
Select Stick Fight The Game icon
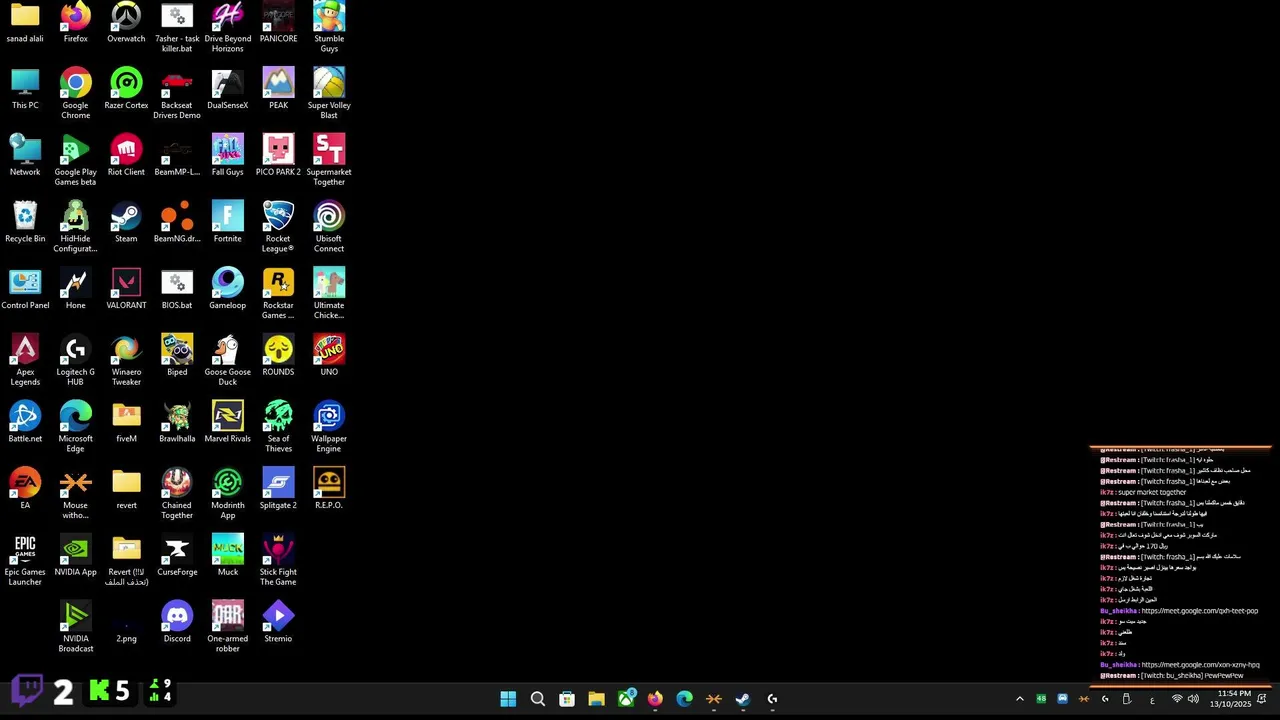point(278,560)
